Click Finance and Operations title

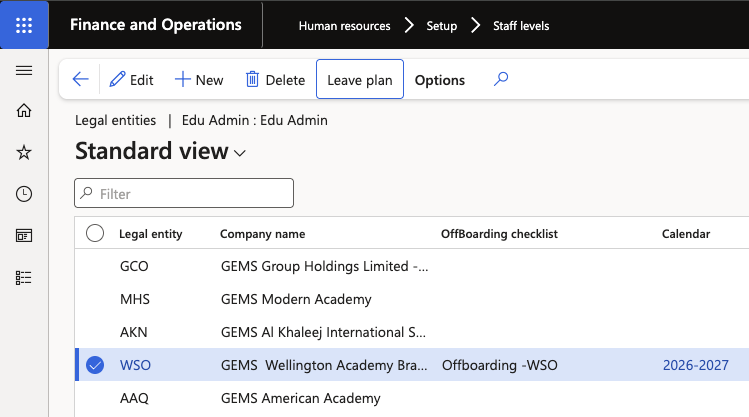156,25
